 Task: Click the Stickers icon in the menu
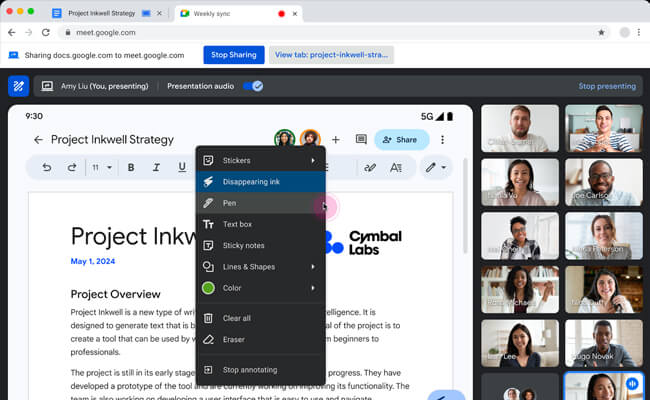tap(208, 160)
